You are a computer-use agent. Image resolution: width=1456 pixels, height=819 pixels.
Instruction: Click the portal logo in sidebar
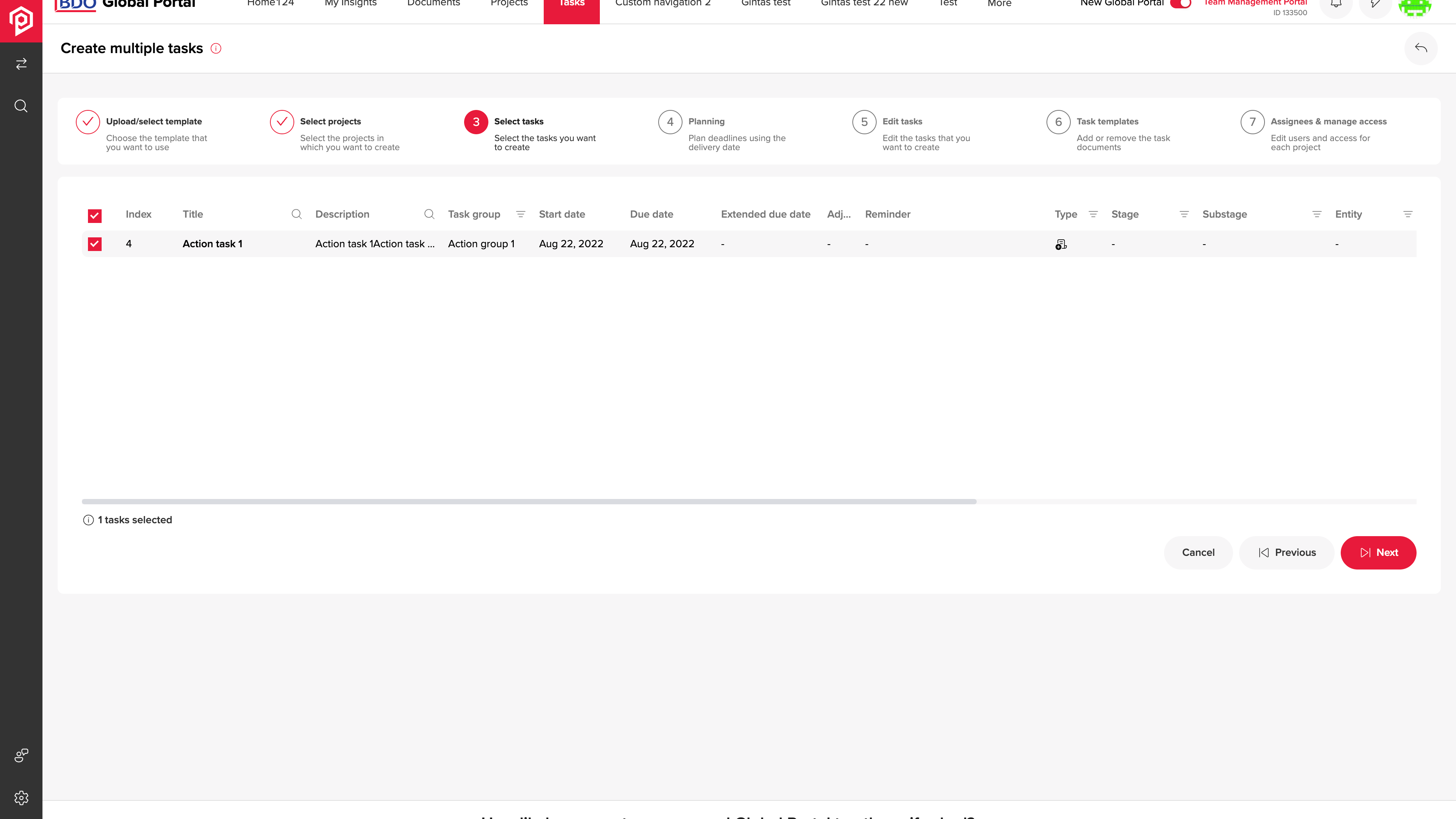click(21, 20)
